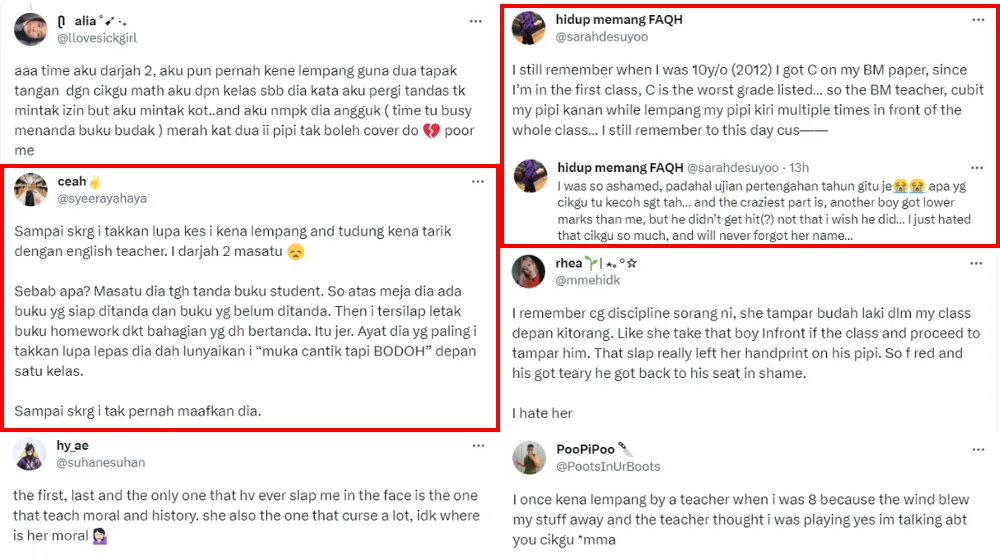Viewport: 1000px width, 560px height.
Task: Open rhea's profile avatar
Action: point(528,272)
